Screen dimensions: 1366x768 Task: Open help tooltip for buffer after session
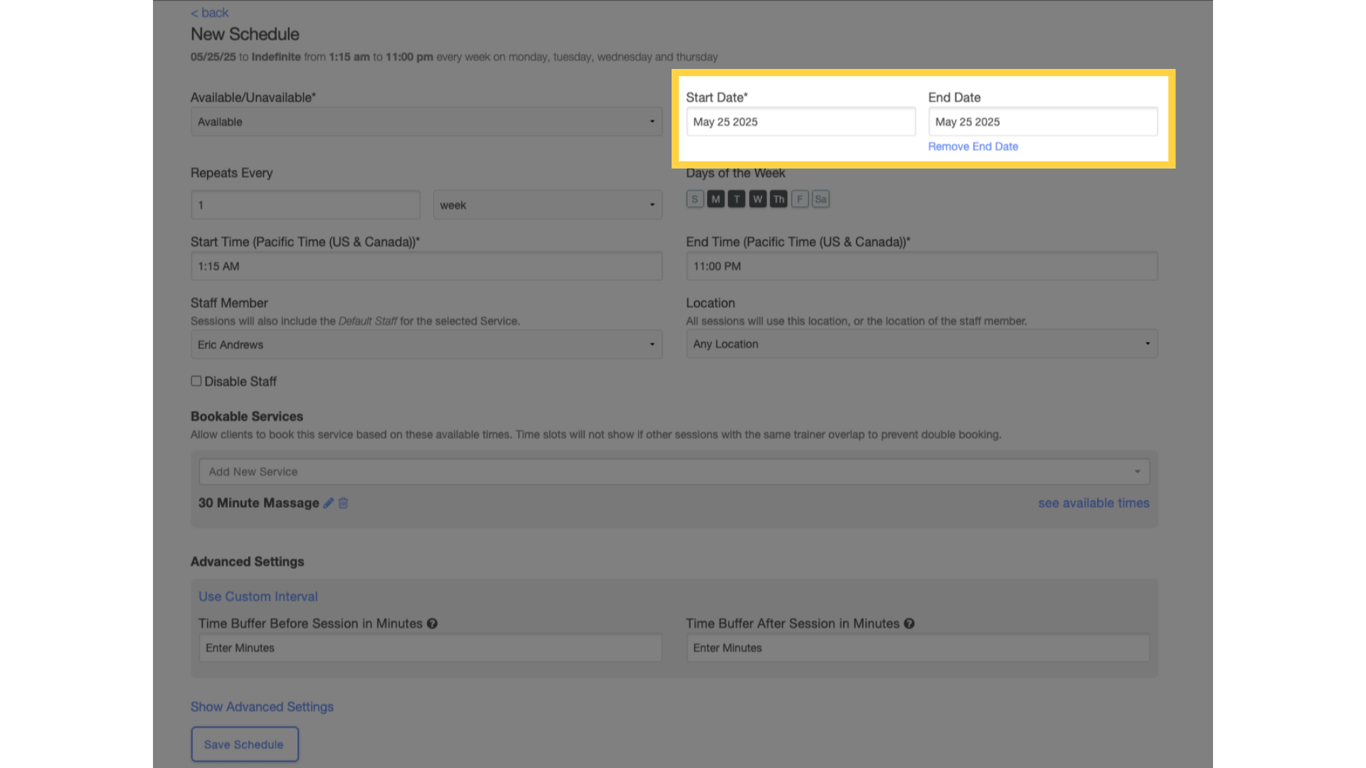point(909,623)
